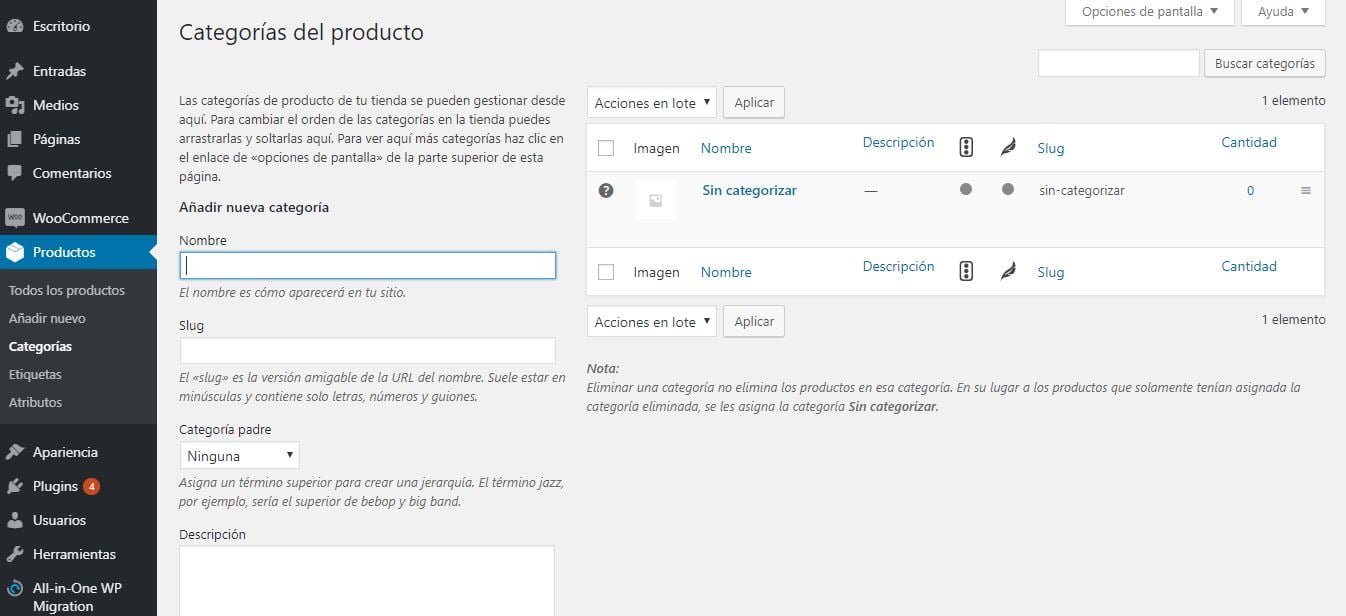Screen dimensions: 1346x616
Task: Tick the bottom table header checkbox
Action: tap(605, 271)
